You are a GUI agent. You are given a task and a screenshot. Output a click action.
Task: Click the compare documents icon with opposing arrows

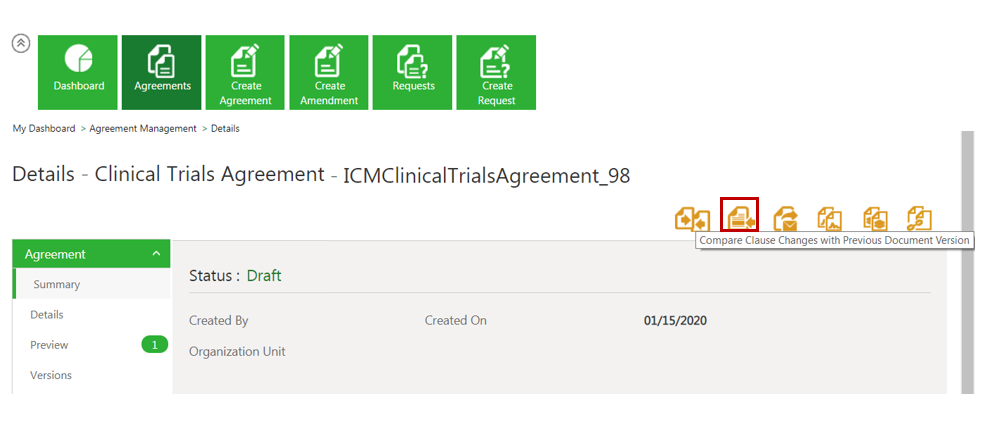click(x=692, y=218)
